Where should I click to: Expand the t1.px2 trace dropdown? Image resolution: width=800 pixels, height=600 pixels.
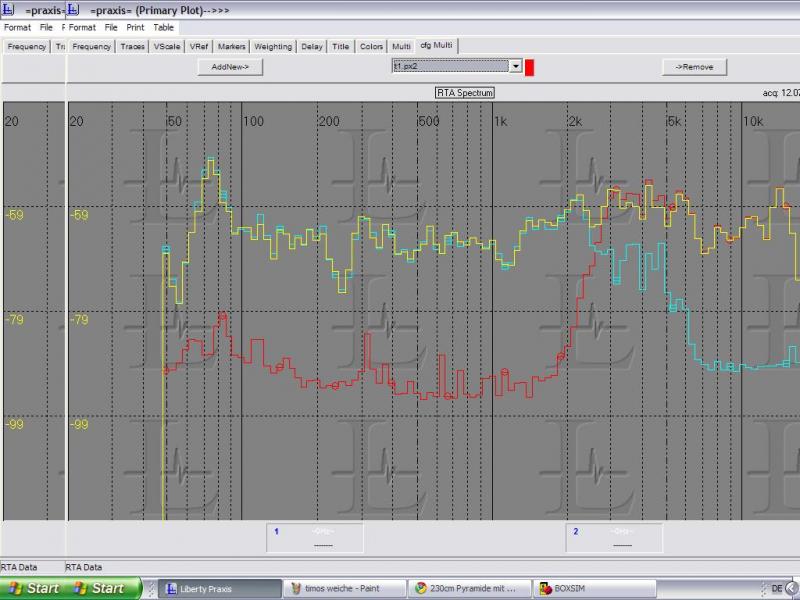pyautogui.click(x=516, y=66)
